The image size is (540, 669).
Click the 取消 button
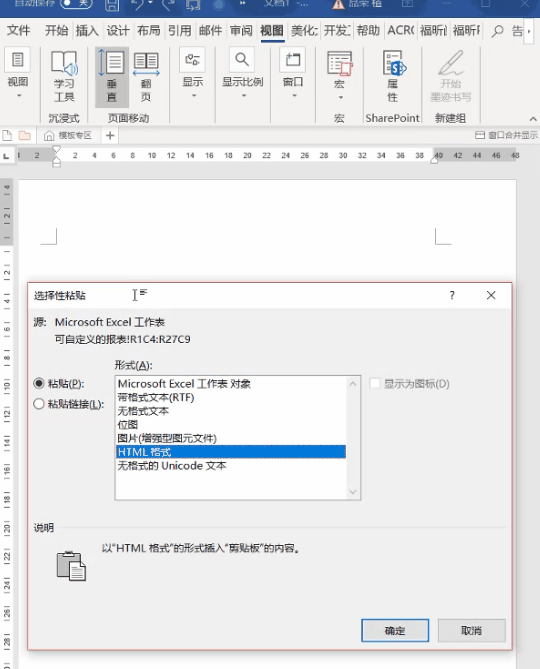coord(472,631)
